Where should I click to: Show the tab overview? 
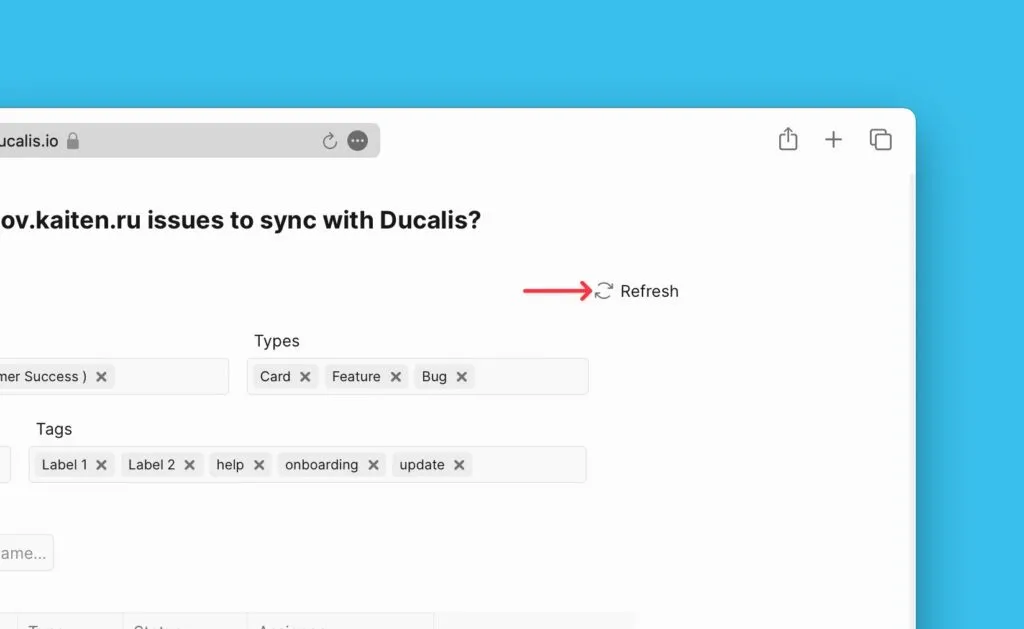tap(880, 140)
